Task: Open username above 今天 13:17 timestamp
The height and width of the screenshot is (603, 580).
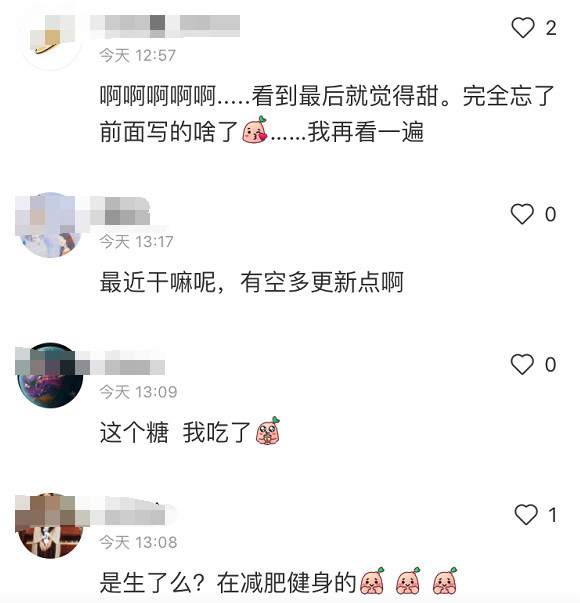Action: 120,211
